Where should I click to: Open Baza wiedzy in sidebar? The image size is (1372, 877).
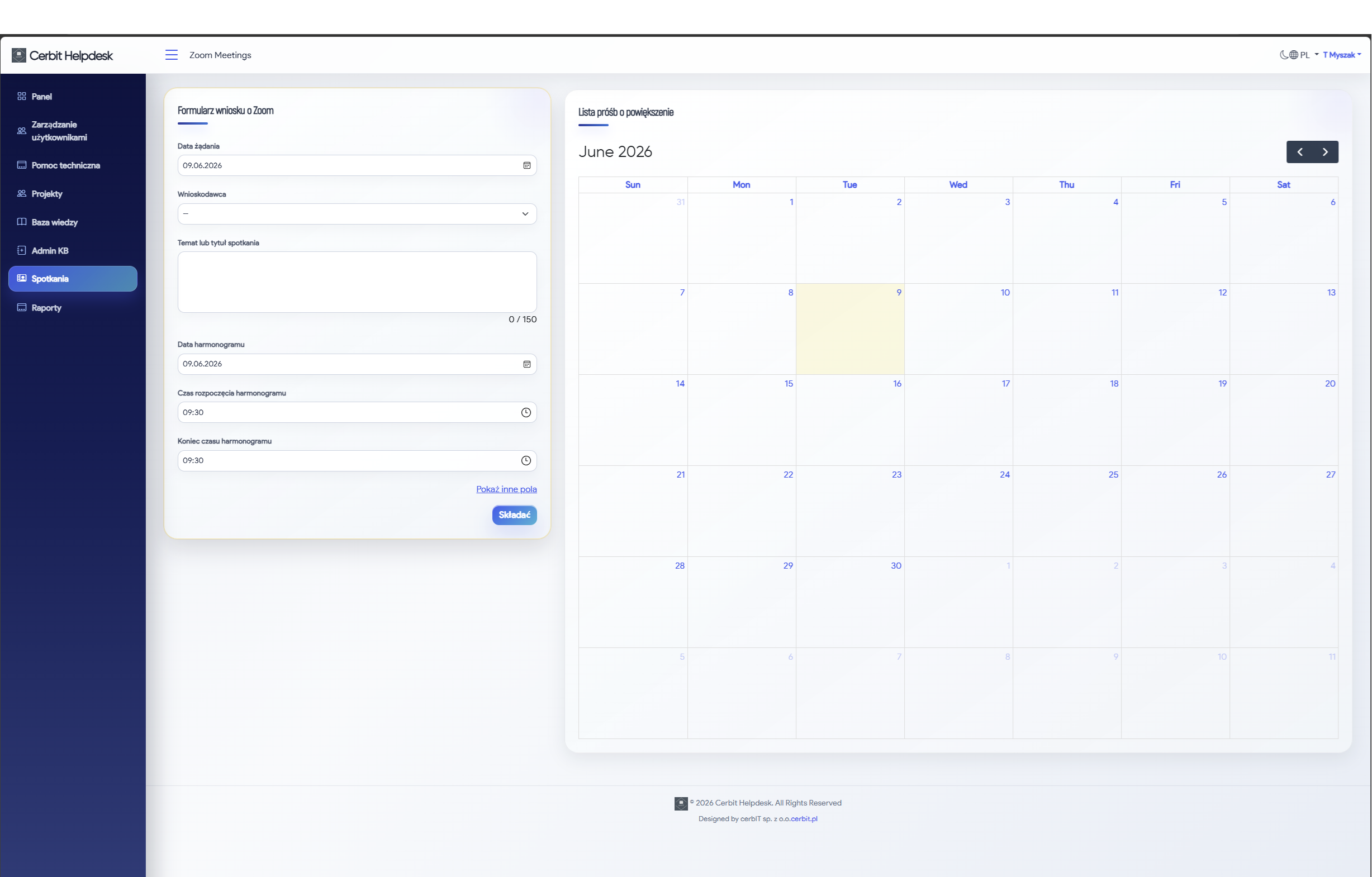click(73, 222)
